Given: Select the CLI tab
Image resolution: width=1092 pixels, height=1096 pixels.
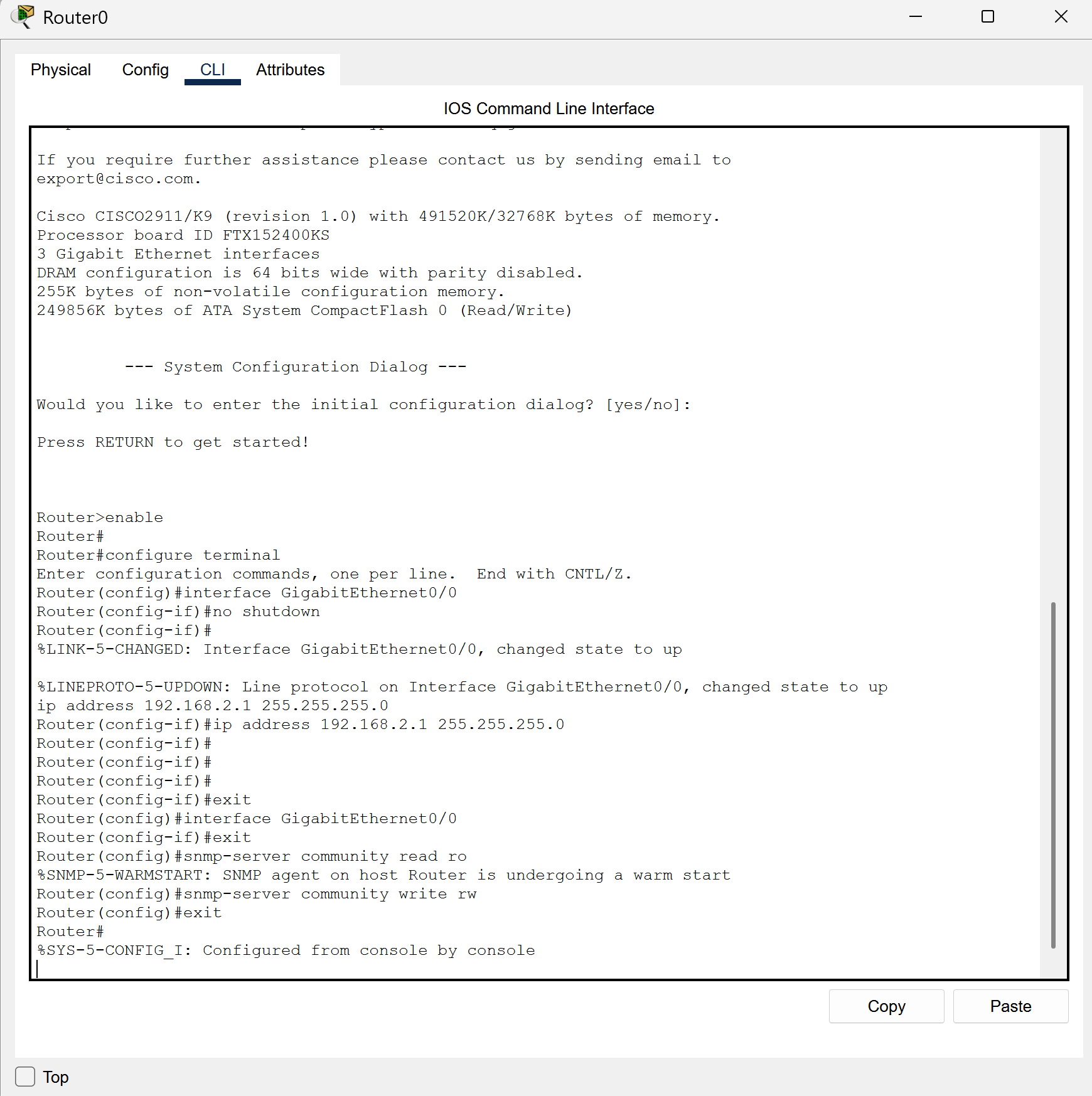Looking at the screenshot, I should [213, 70].
